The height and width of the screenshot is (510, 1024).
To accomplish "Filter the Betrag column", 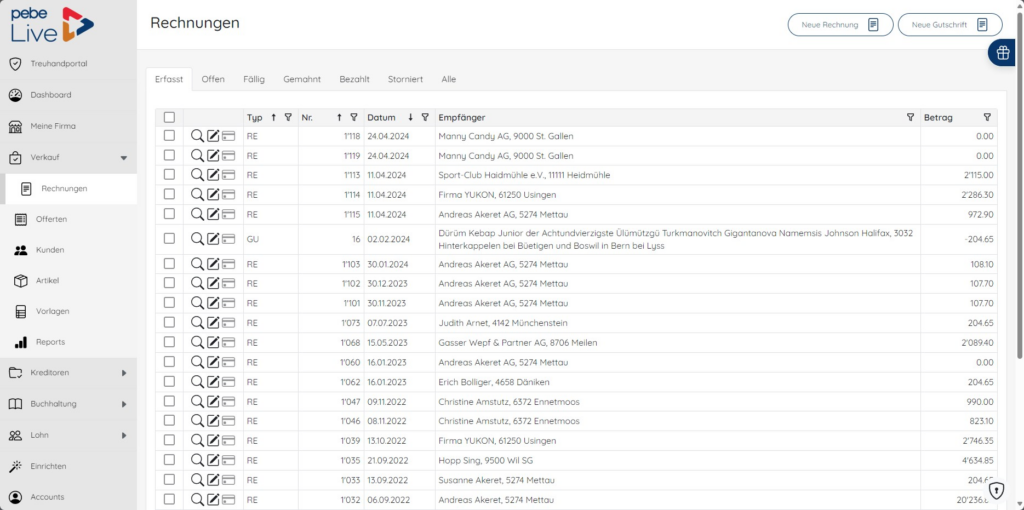I will point(987,118).
